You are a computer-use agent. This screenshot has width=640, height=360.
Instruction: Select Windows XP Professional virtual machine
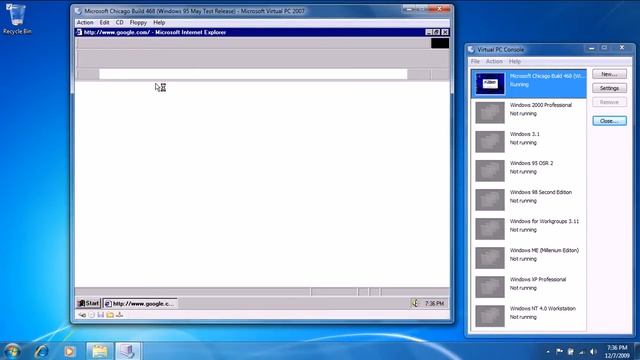(x=529, y=287)
